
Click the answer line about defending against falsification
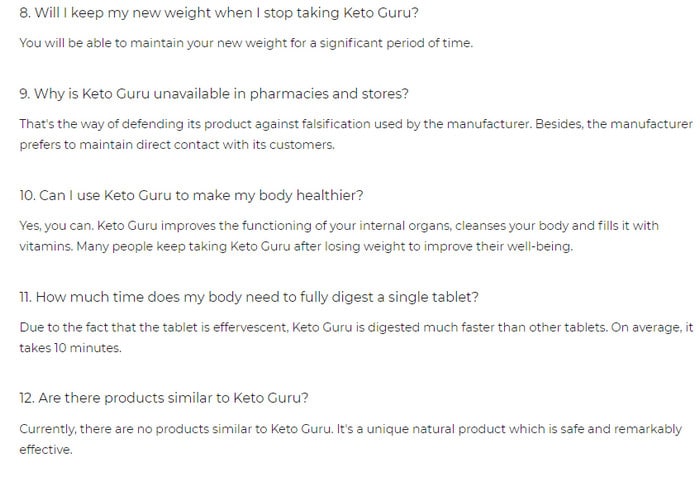356,124
